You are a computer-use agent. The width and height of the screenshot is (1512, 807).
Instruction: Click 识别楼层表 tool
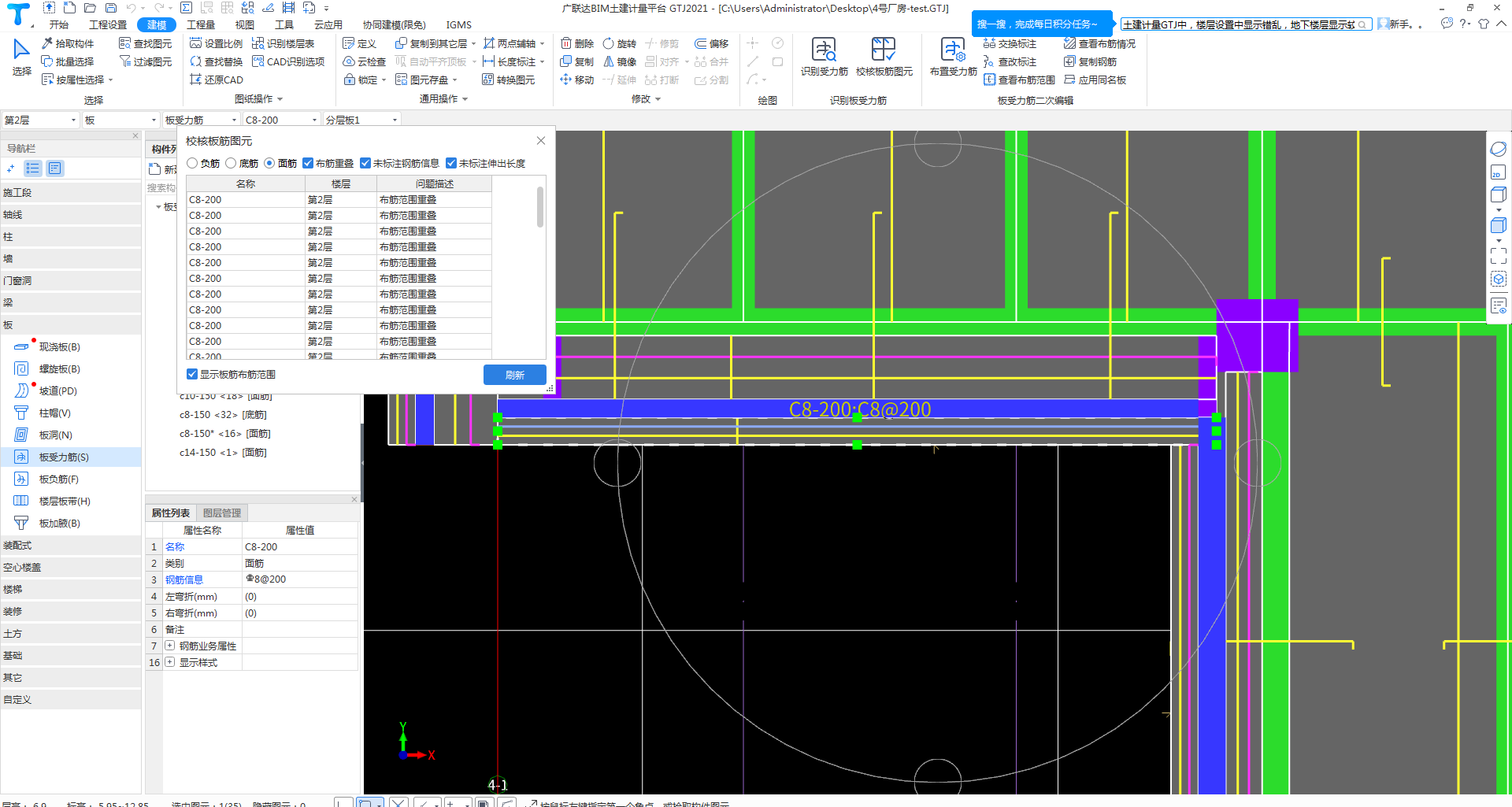283,43
